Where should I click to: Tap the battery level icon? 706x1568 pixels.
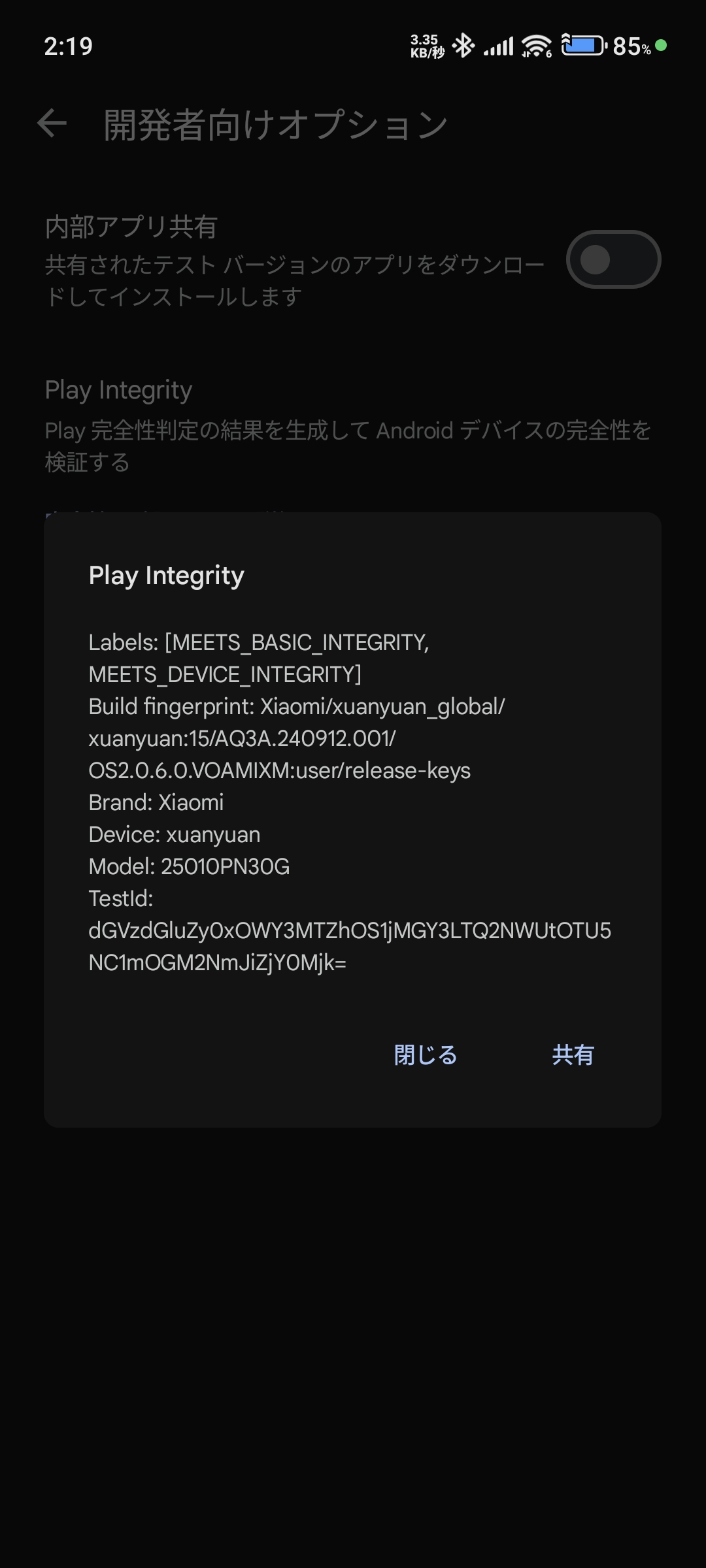[x=584, y=46]
